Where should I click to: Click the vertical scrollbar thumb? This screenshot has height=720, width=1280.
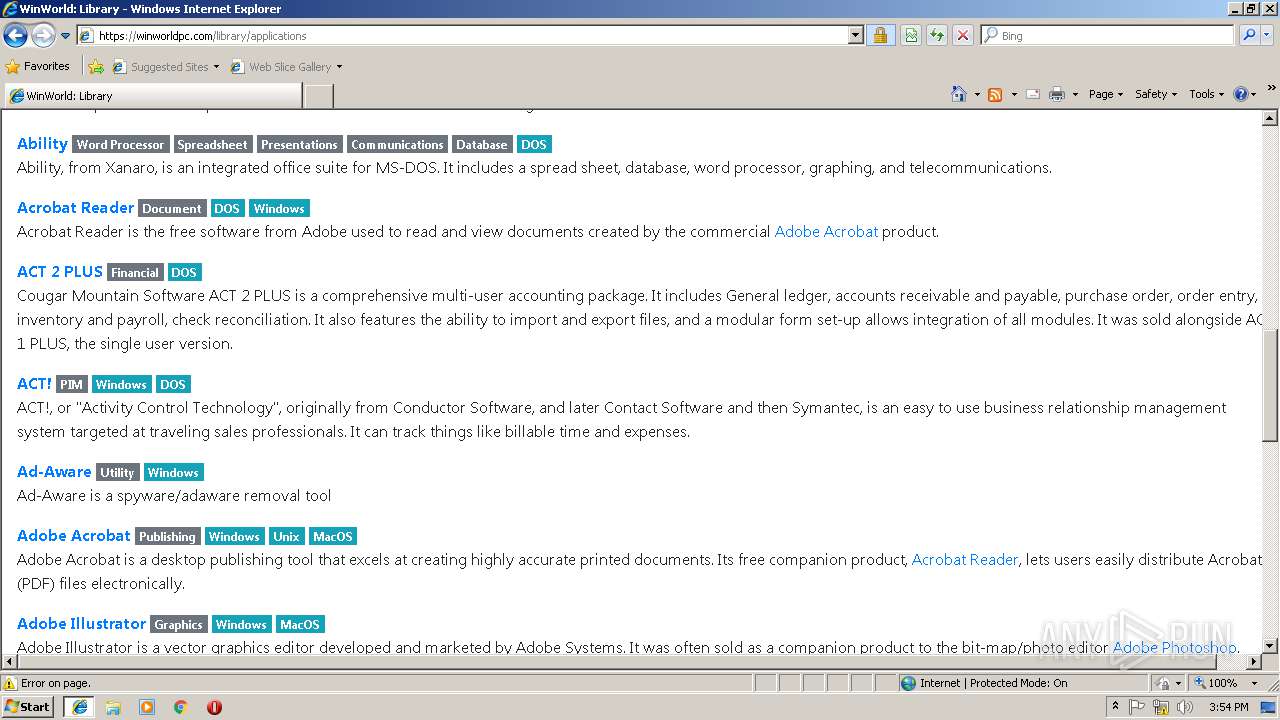(x=1270, y=385)
